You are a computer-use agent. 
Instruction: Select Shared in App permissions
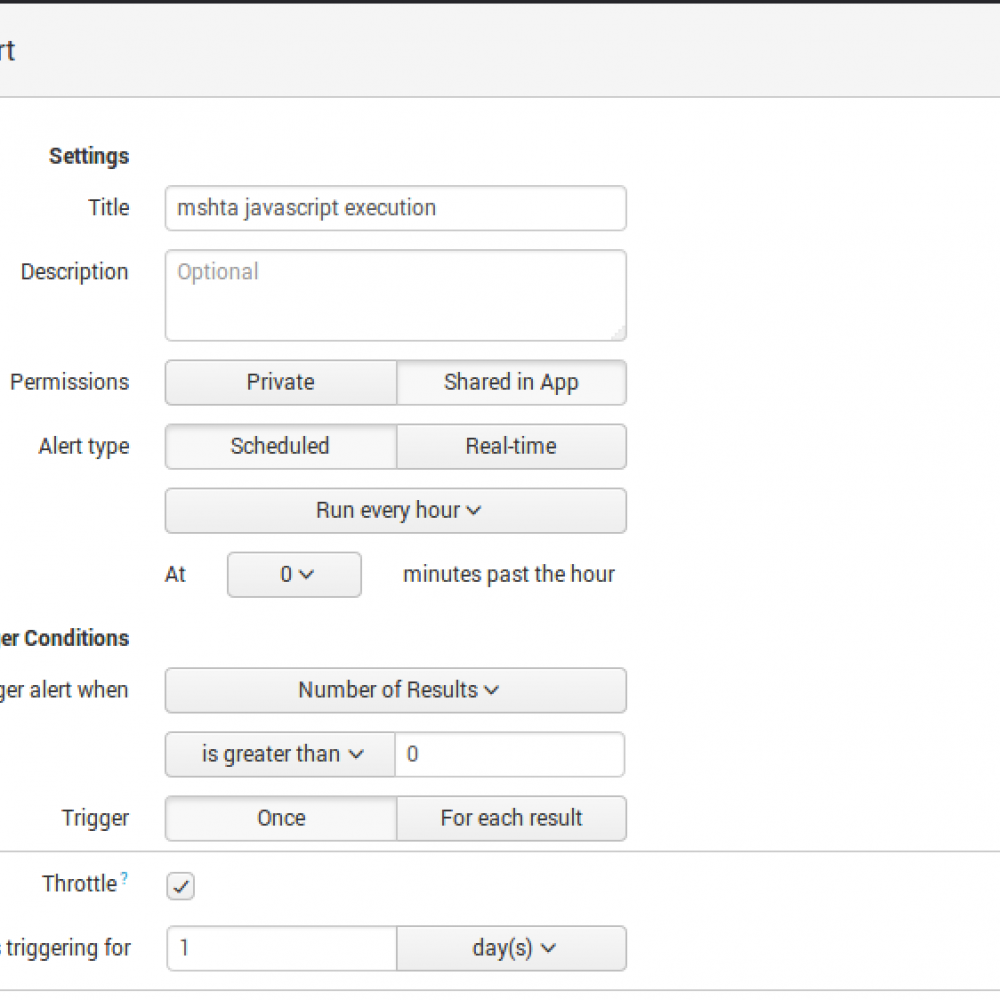511,383
